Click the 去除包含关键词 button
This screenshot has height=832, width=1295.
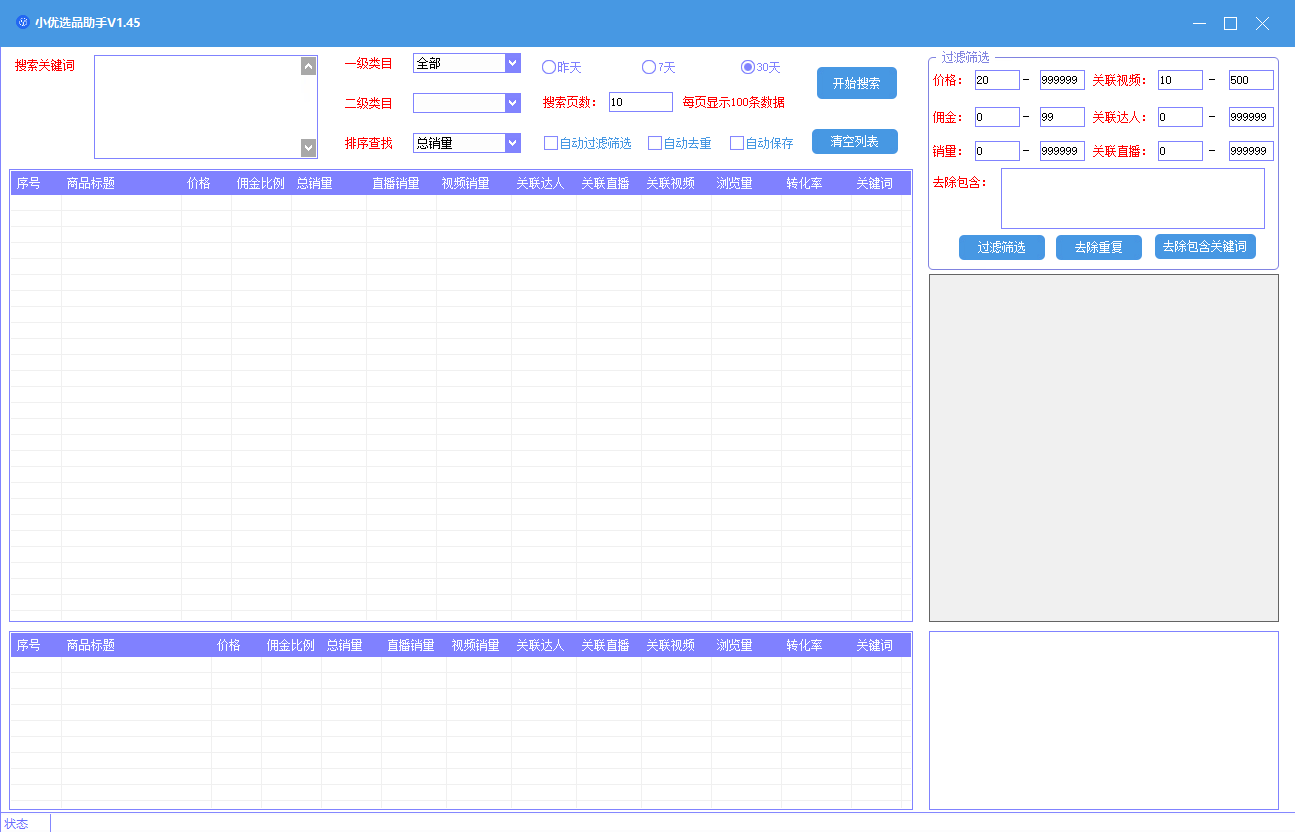[1204, 246]
